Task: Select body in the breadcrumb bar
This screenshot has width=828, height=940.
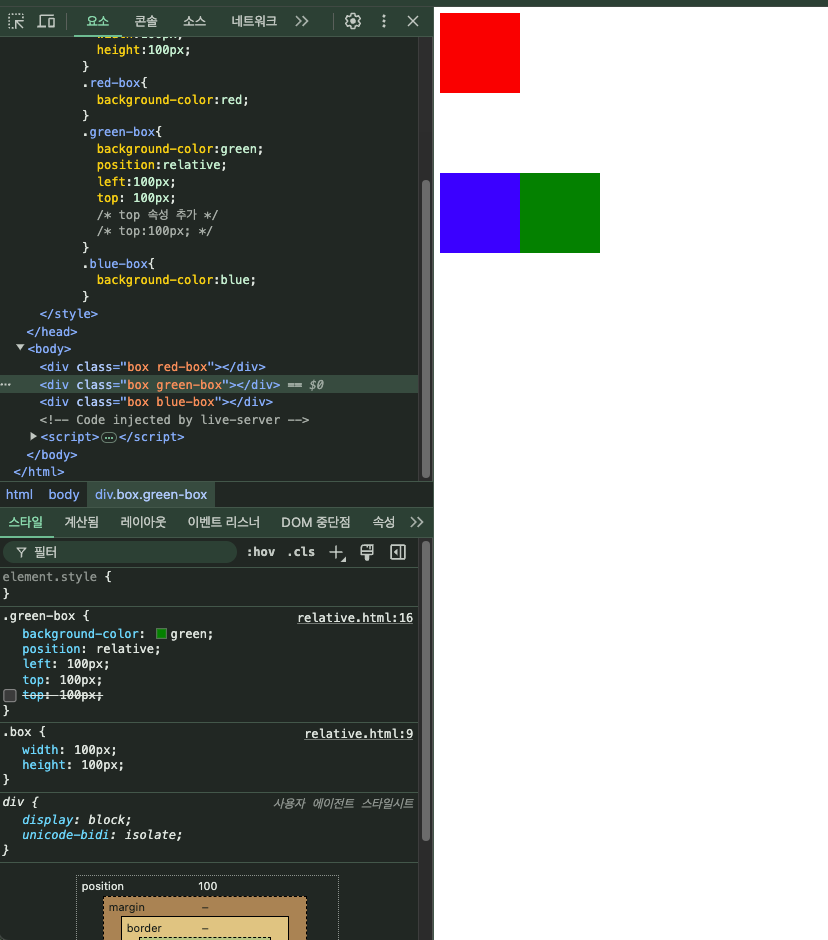Action: click(x=64, y=495)
